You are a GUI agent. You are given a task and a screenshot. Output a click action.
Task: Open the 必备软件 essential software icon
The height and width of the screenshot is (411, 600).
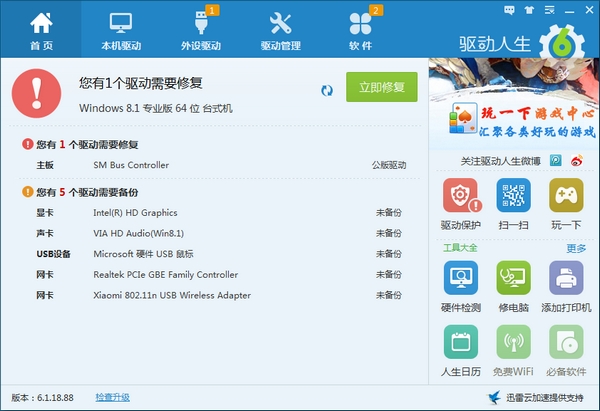566,343
